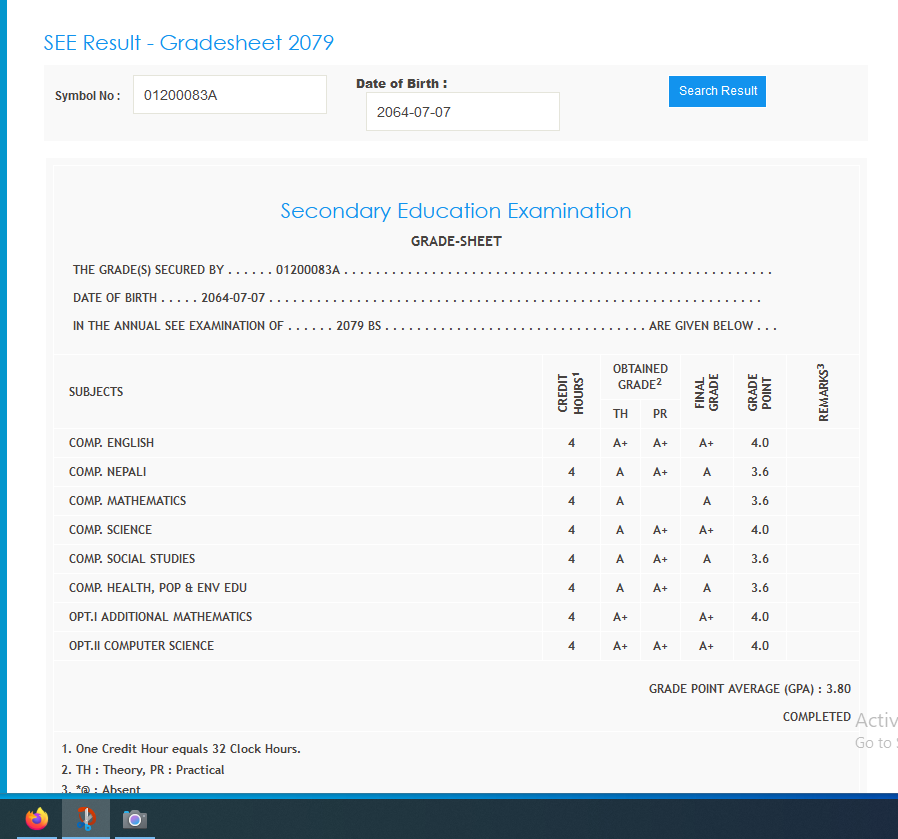The image size is (898, 839).
Task: Click the Search Result button
Action: pos(717,91)
